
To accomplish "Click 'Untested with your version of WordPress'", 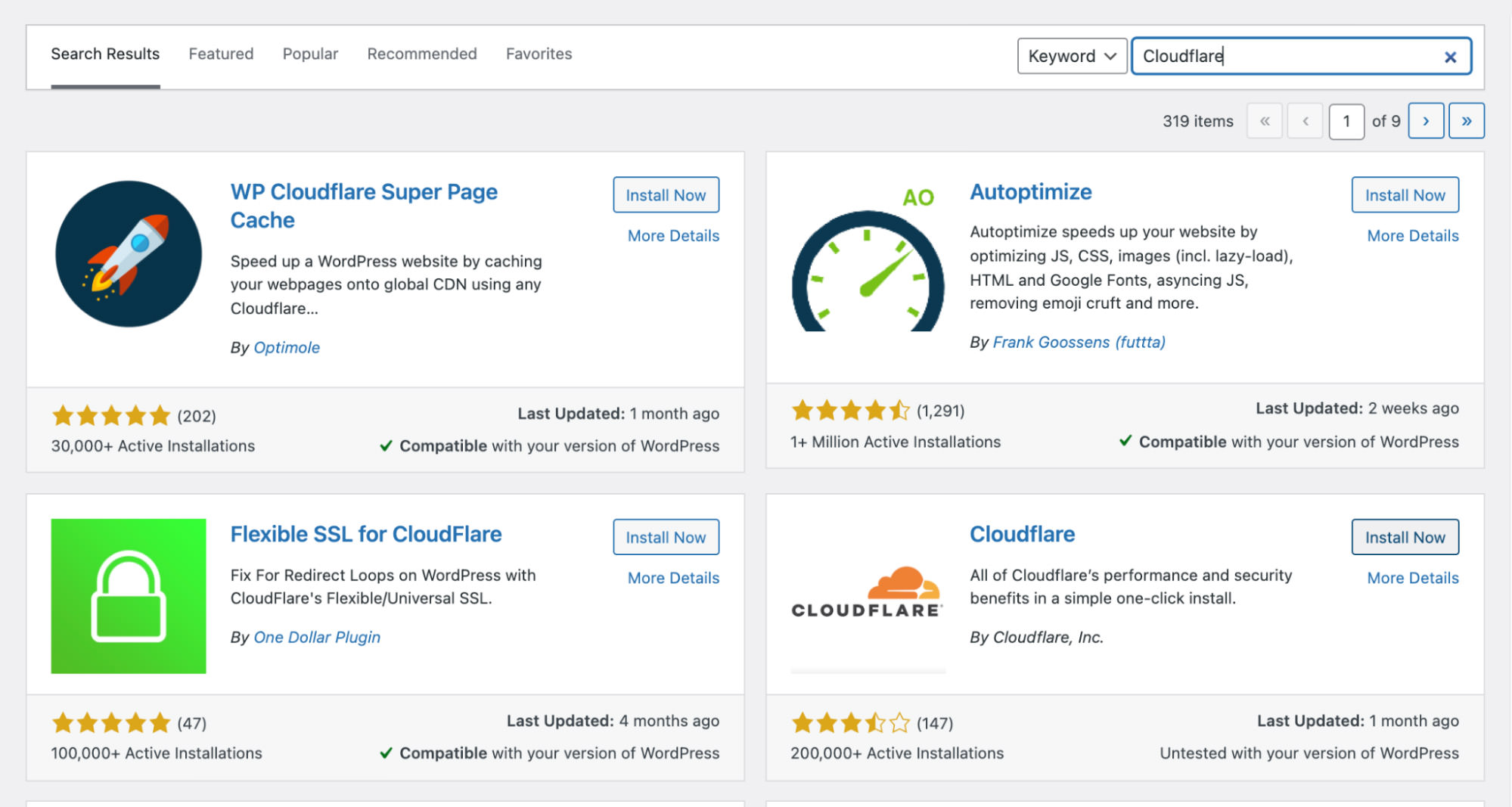I will (1309, 753).
